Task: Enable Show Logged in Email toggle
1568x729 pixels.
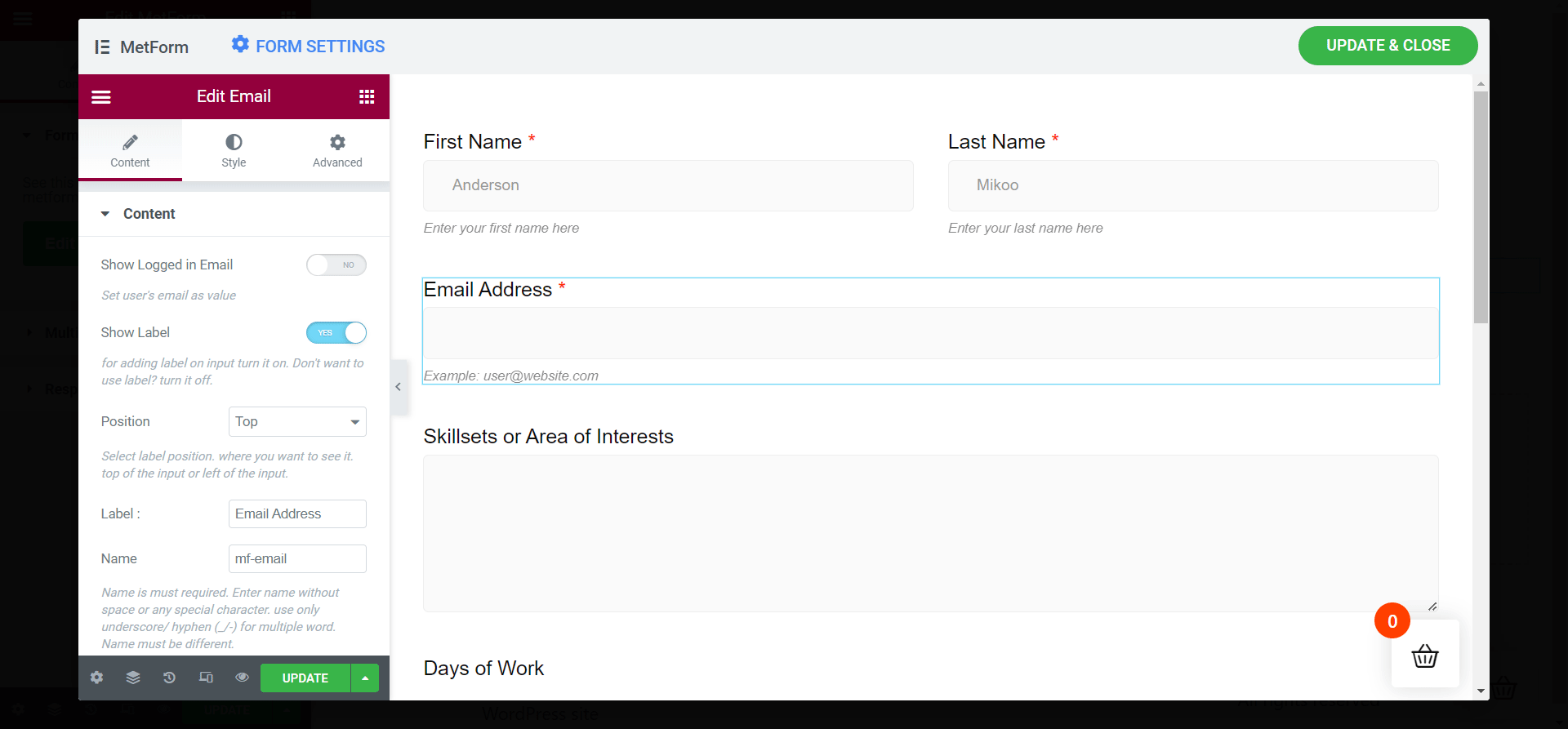Action: (x=336, y=264)
